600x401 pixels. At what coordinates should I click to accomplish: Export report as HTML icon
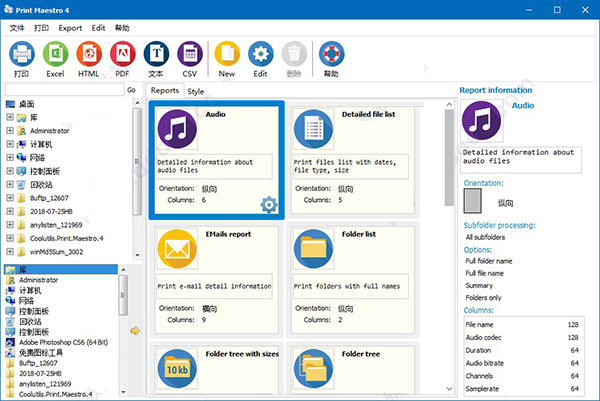(x=89, y=54)
